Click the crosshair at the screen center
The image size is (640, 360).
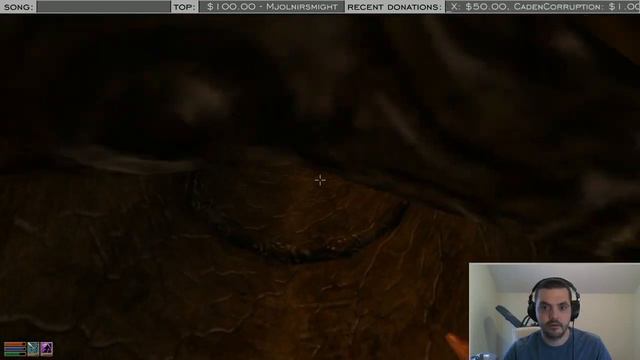point(320,180)
